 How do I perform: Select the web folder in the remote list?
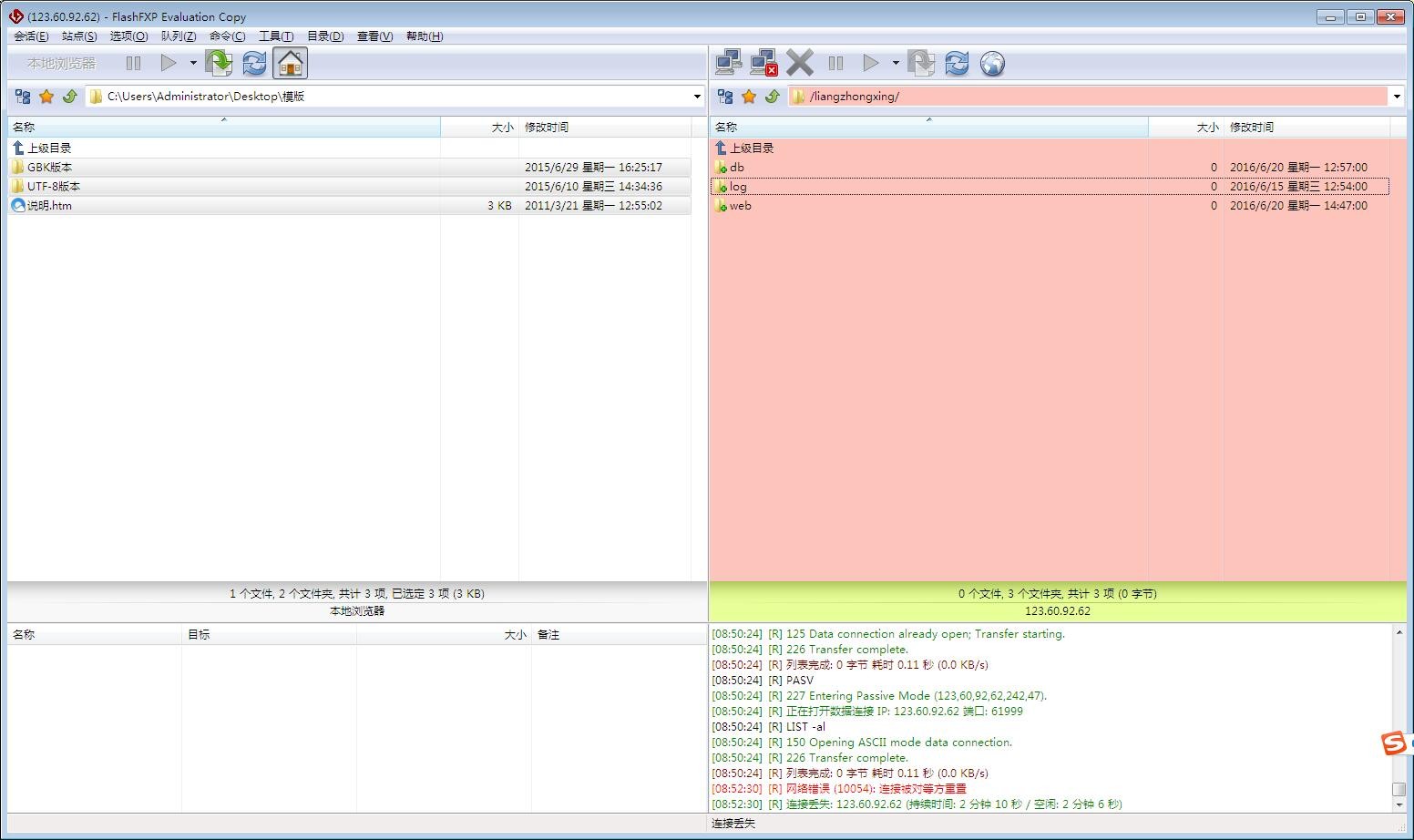point(740,206)
